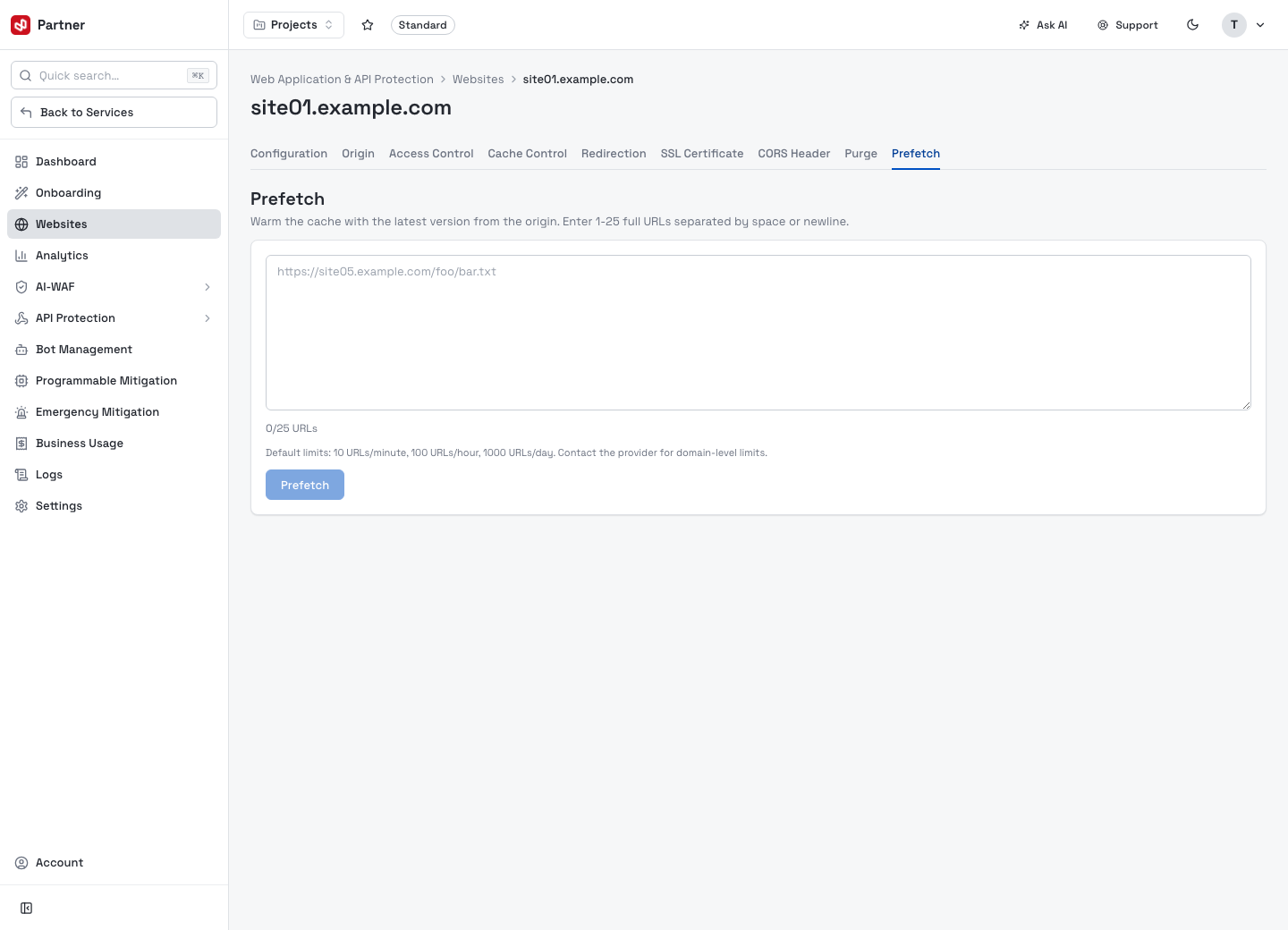1288x930 pixels.
Task: Click the Projects folder icon
Action: [x=259, y=25]
